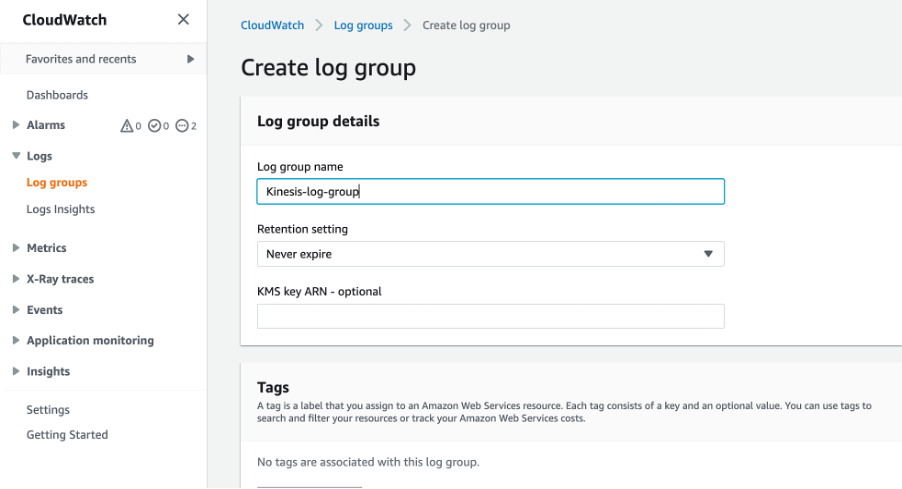Expand Application monitoring arrow
Image resolution: width=902 pixels, height=489 pixels.
(16, 340)
